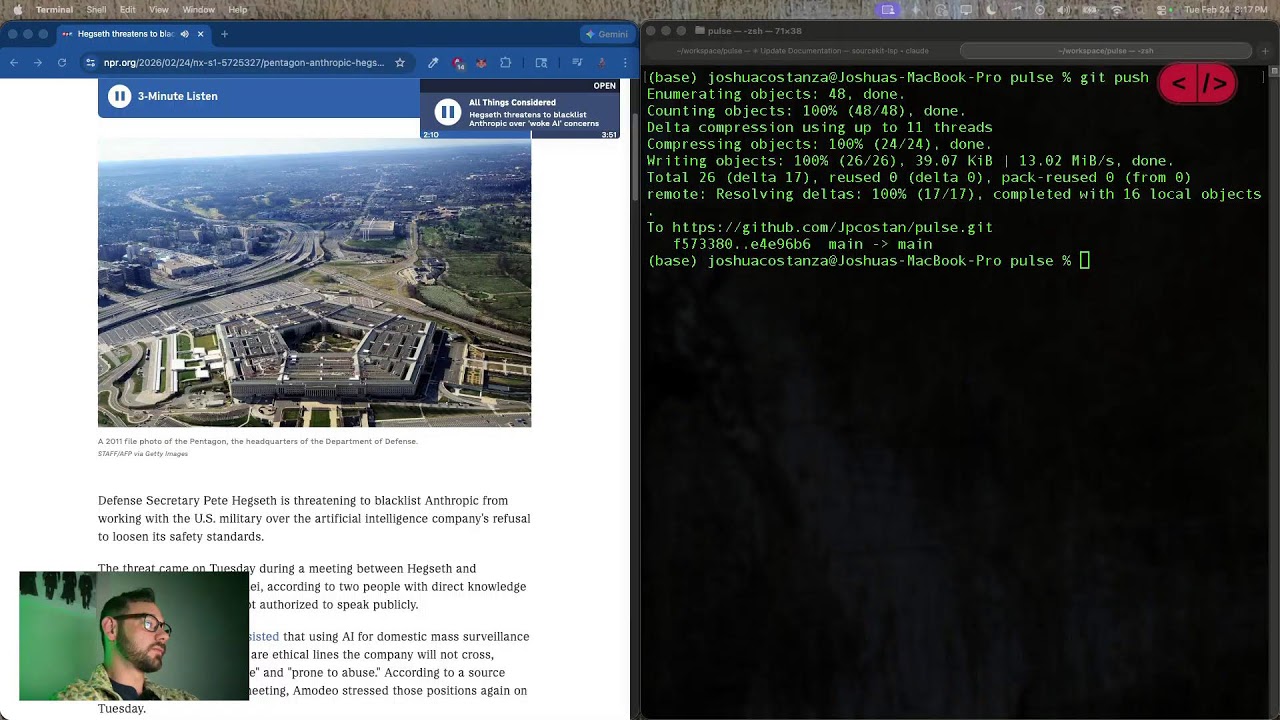Open the sound volume menu bar icon

coord(1063,10)
